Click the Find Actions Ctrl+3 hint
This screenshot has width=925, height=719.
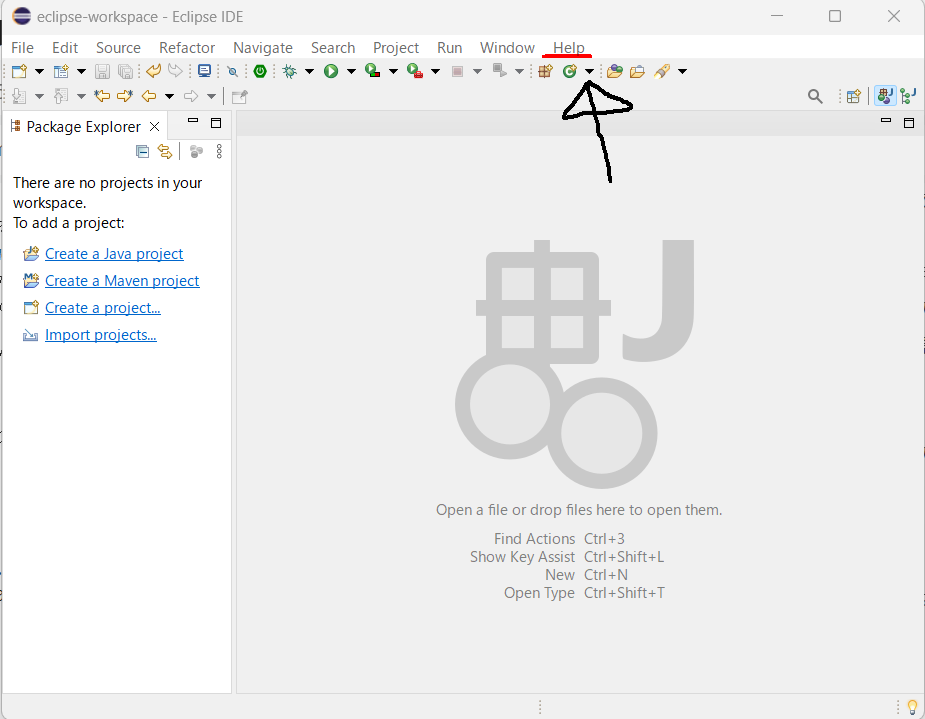[559, 539]
